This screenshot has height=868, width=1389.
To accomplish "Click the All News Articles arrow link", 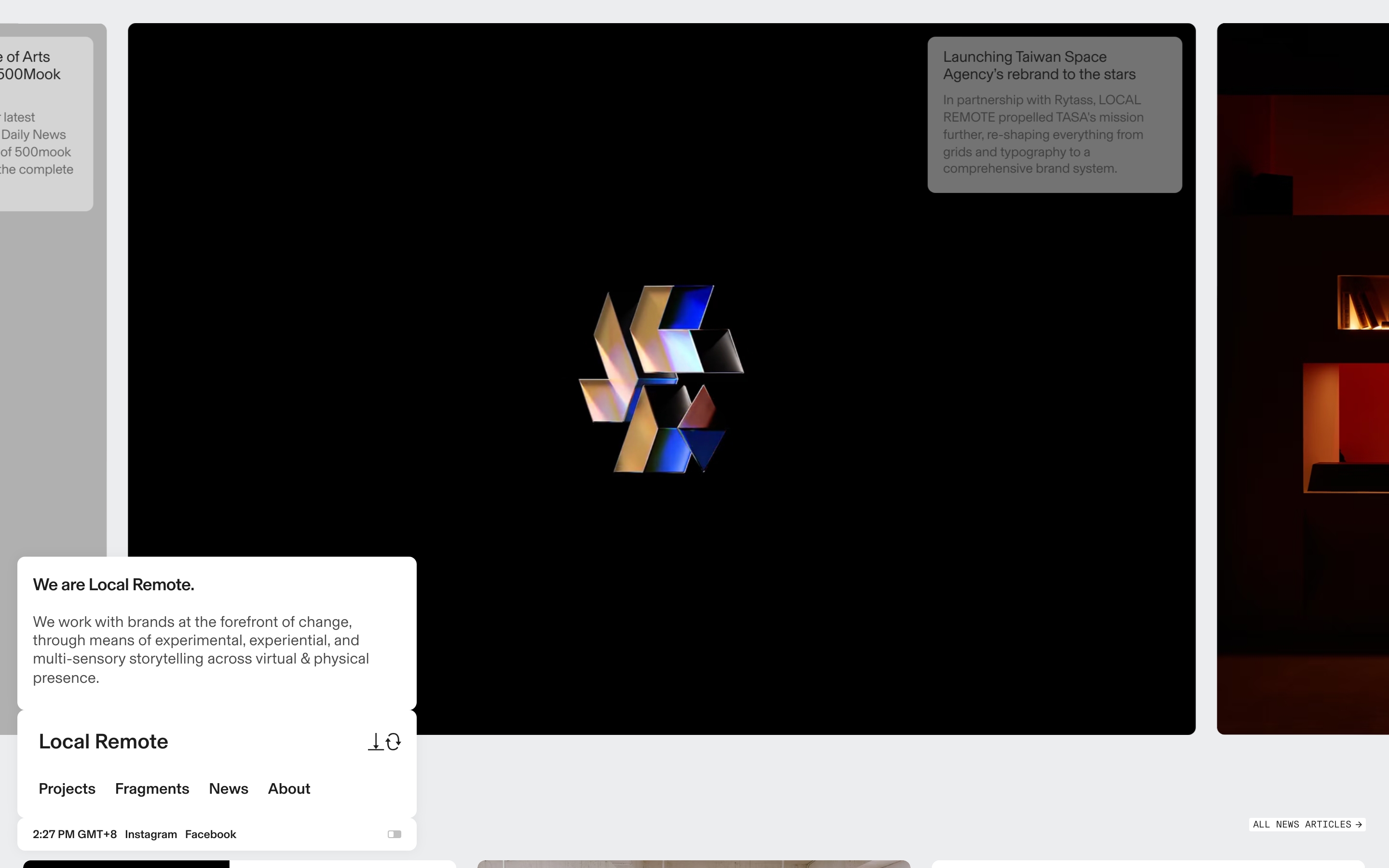I will coord(1307,825).
